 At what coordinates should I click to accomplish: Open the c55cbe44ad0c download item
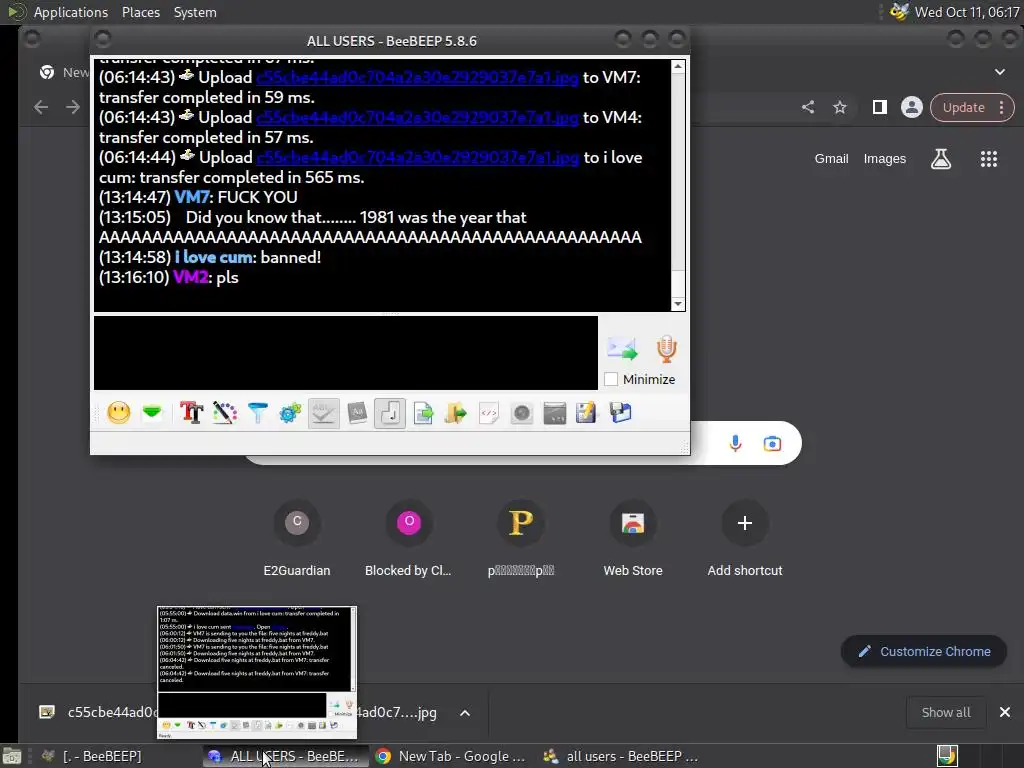point(98,712)
